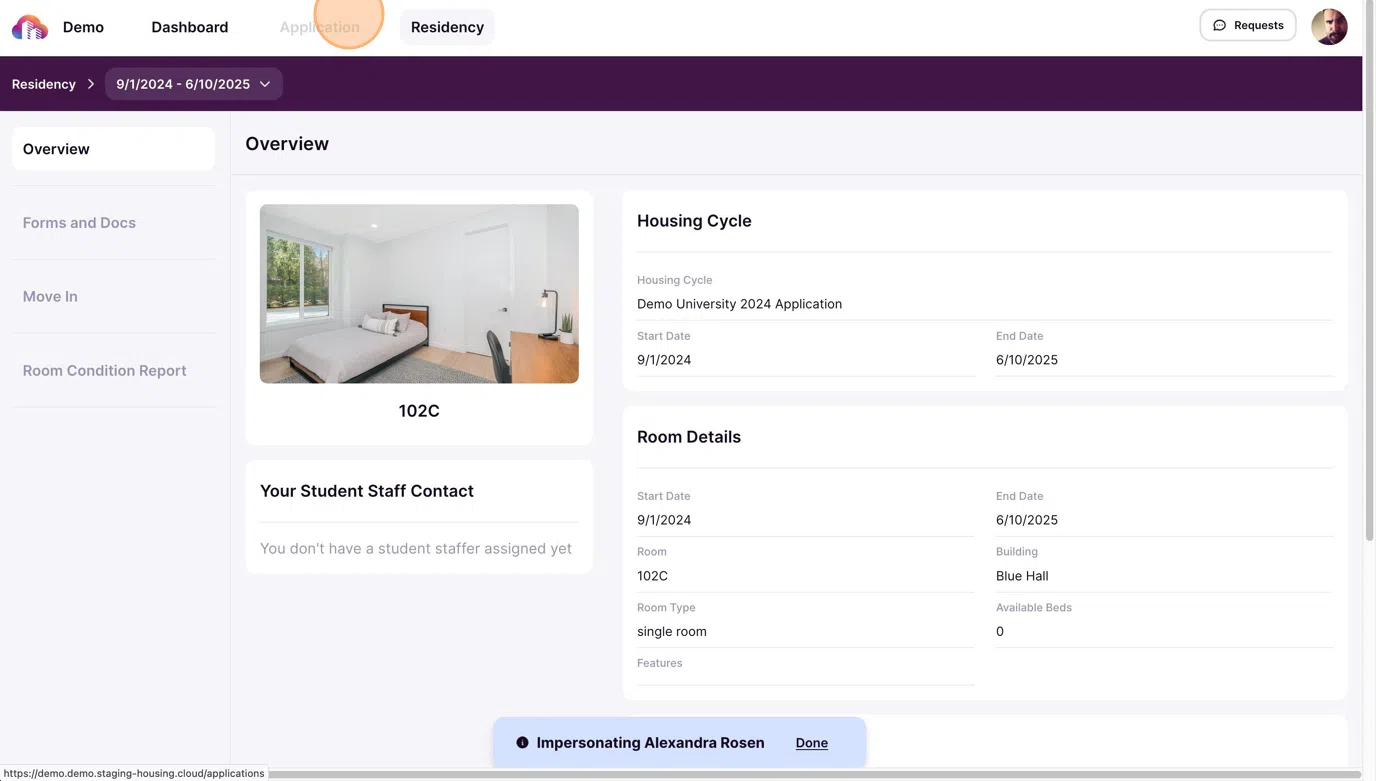
Task: Open the Room Condition Report
Action: click(x=105, y=371)
